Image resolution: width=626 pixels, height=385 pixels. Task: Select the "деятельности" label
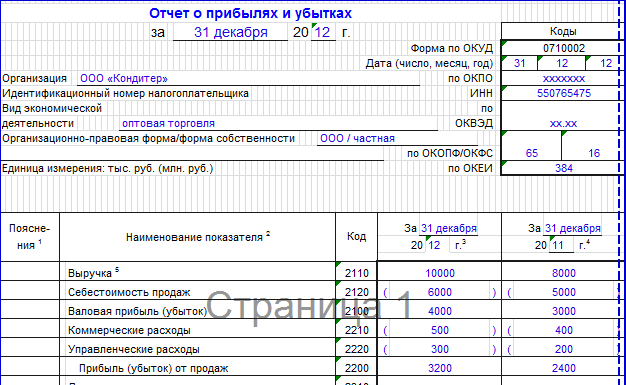pos(38,123)
